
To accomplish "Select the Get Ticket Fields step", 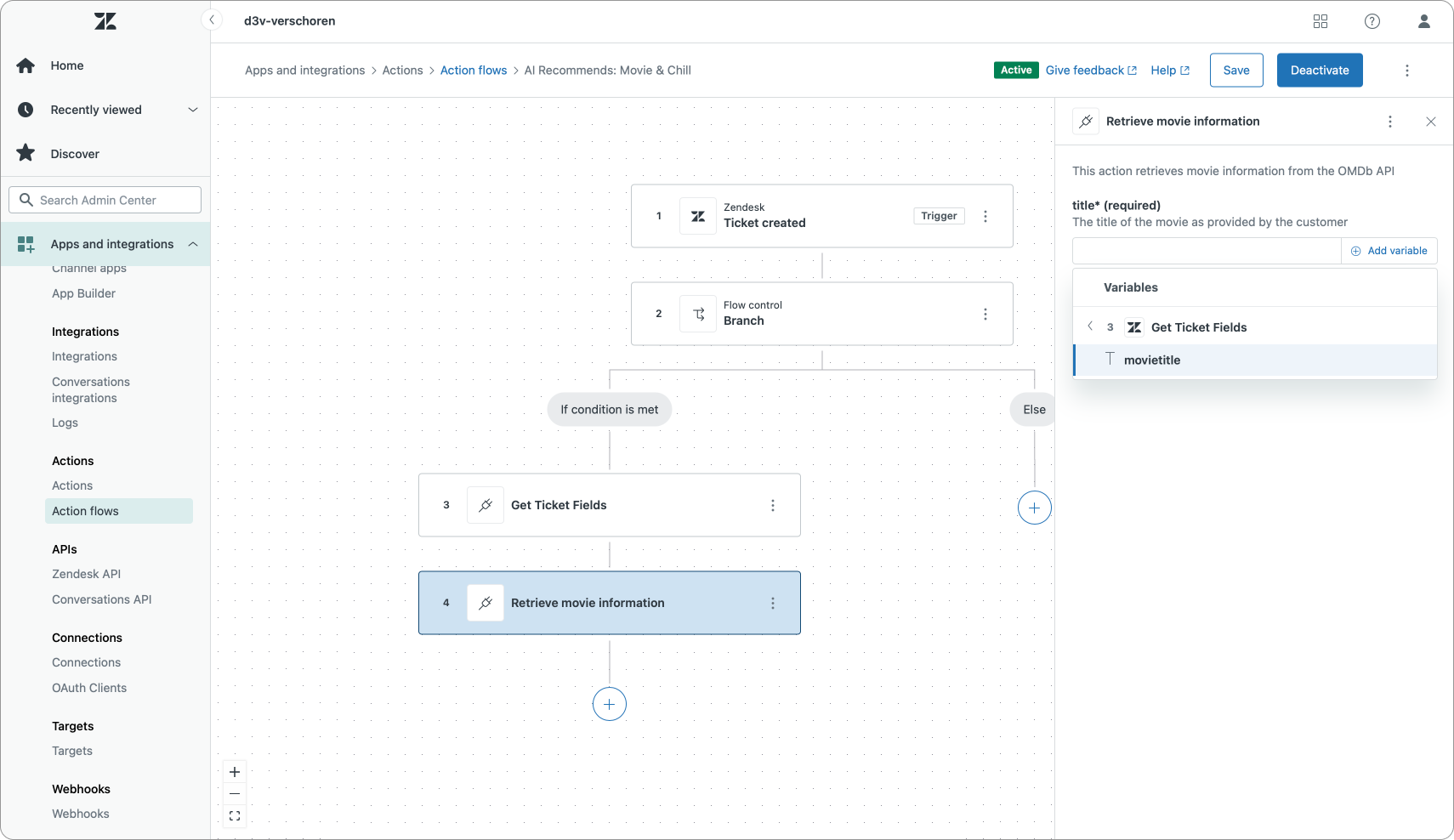I will pyautogui.click(x=610, y=505).
